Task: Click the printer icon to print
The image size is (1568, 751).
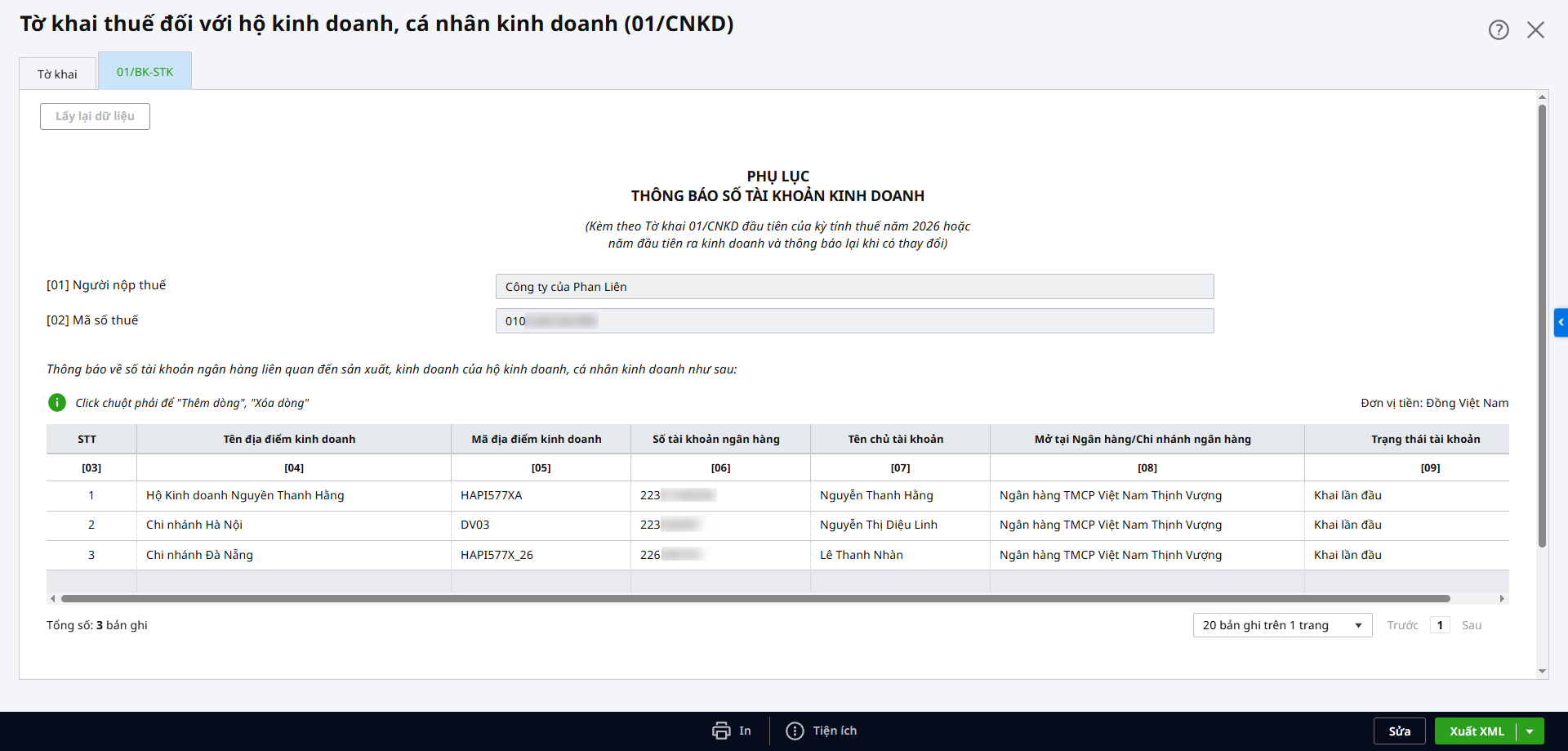Action: point(721,731)
